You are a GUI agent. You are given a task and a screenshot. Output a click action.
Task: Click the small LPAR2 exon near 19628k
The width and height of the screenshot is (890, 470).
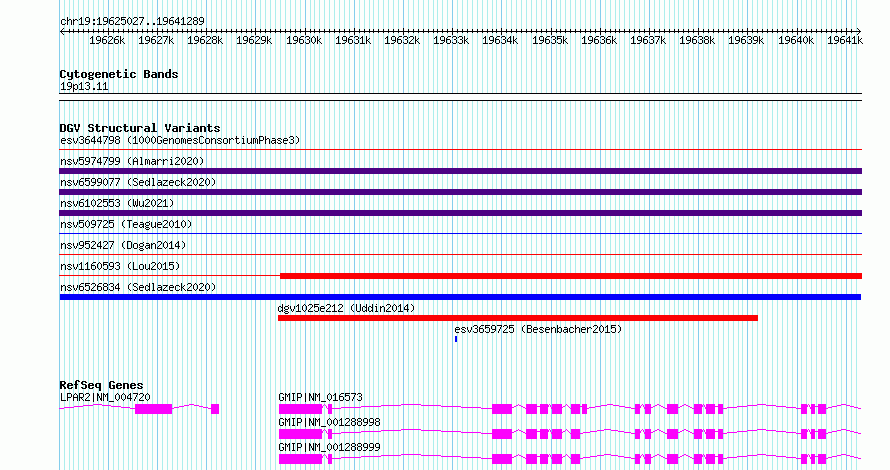(215, 409)
